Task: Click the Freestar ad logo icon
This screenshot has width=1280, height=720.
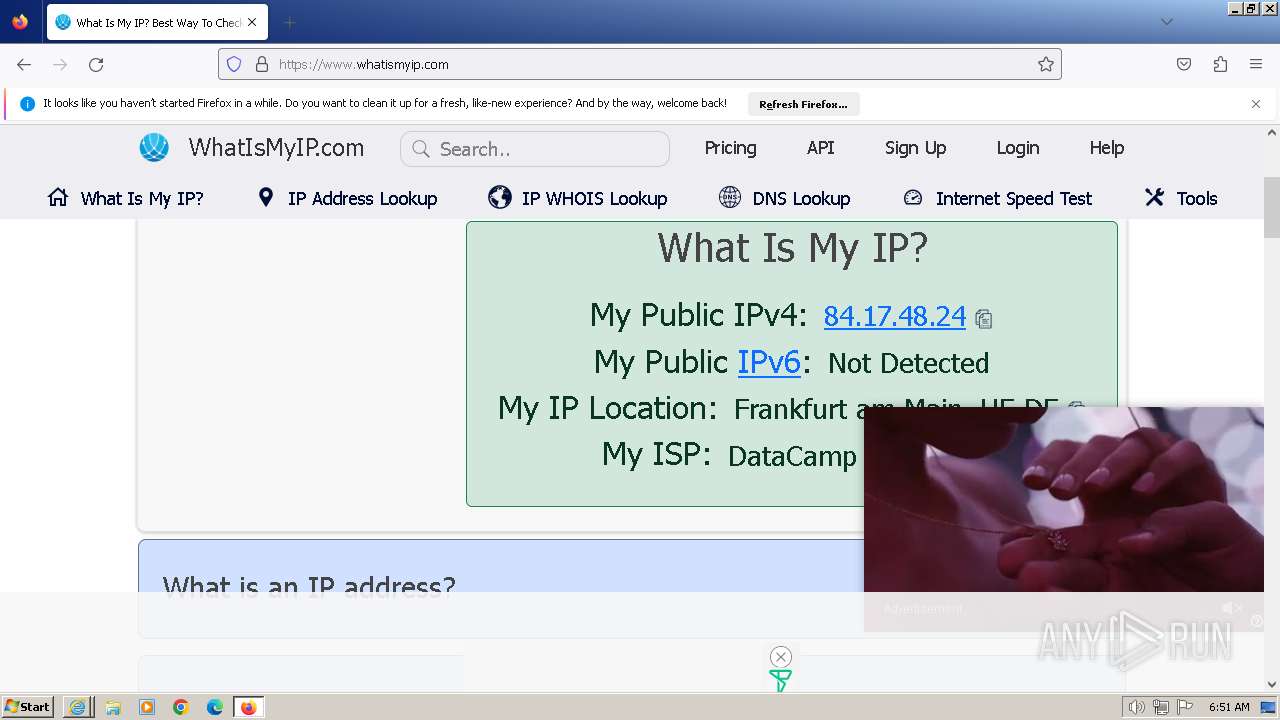Action: (780, 681)
